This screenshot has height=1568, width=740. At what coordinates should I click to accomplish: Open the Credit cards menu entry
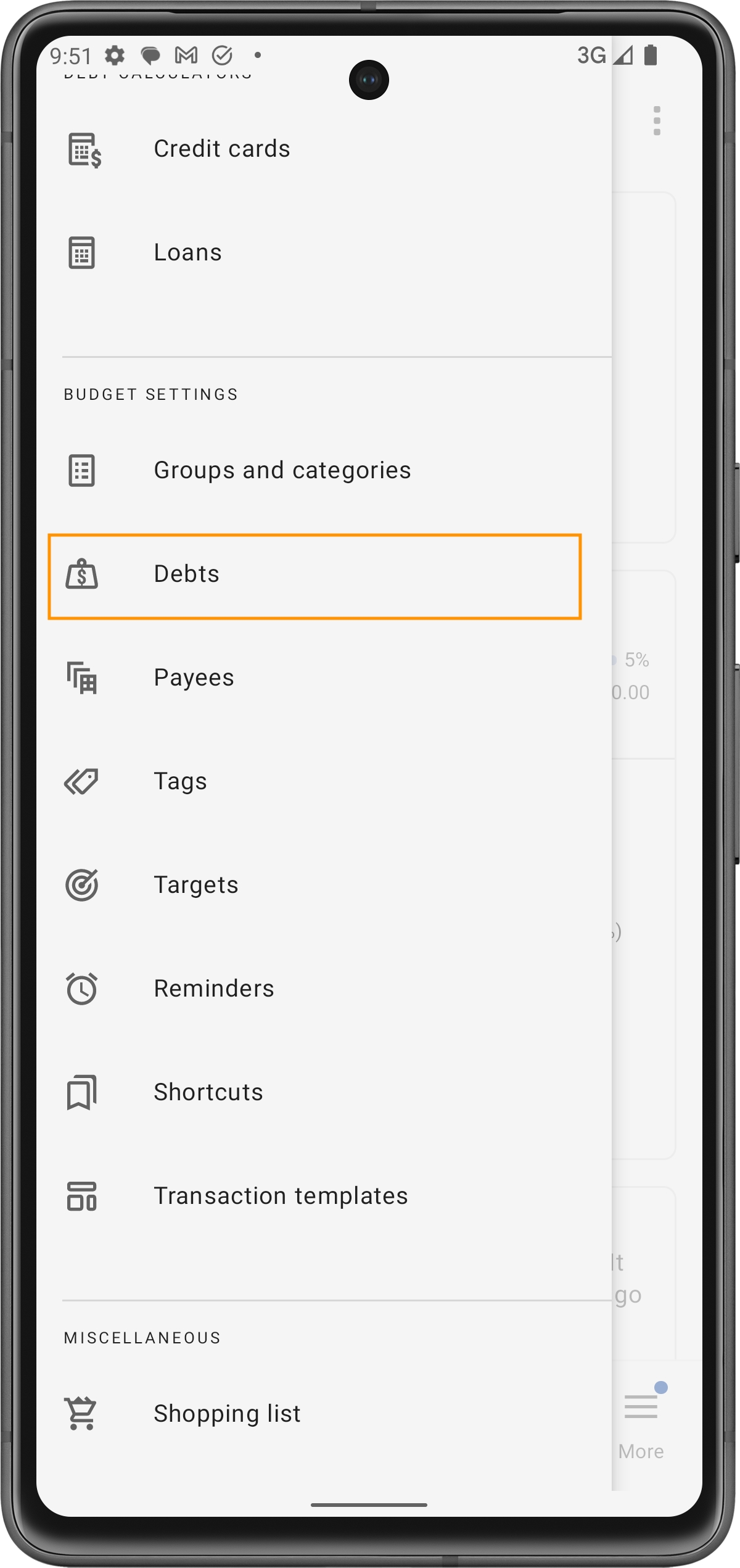click(x=222, y=149)
